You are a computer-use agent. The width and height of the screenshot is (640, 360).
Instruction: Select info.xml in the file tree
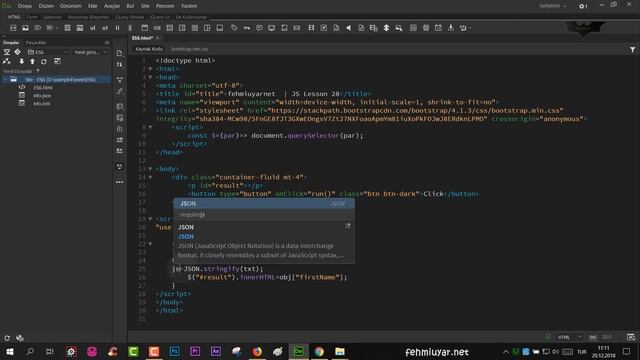click(x=42, y=104)
